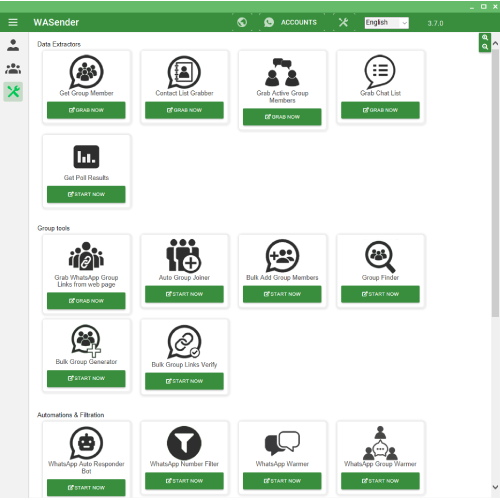The height and width of the screenshot is (500, 500).
Task: Click the Data Extractors heading
Action: 59,44
